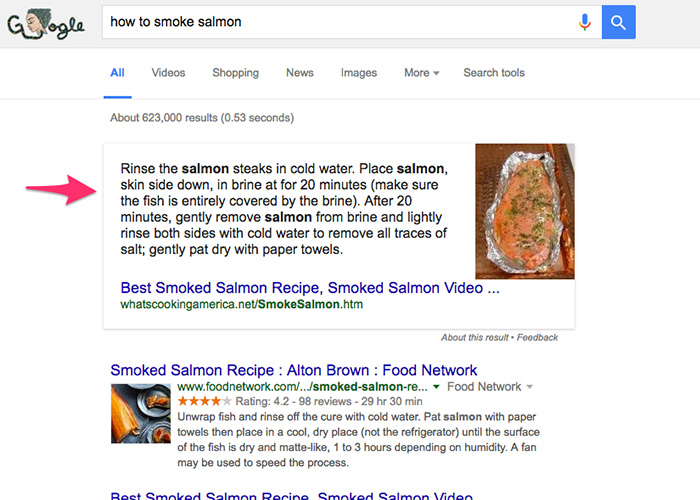Open the More dropdown menu

coord(422,73)
